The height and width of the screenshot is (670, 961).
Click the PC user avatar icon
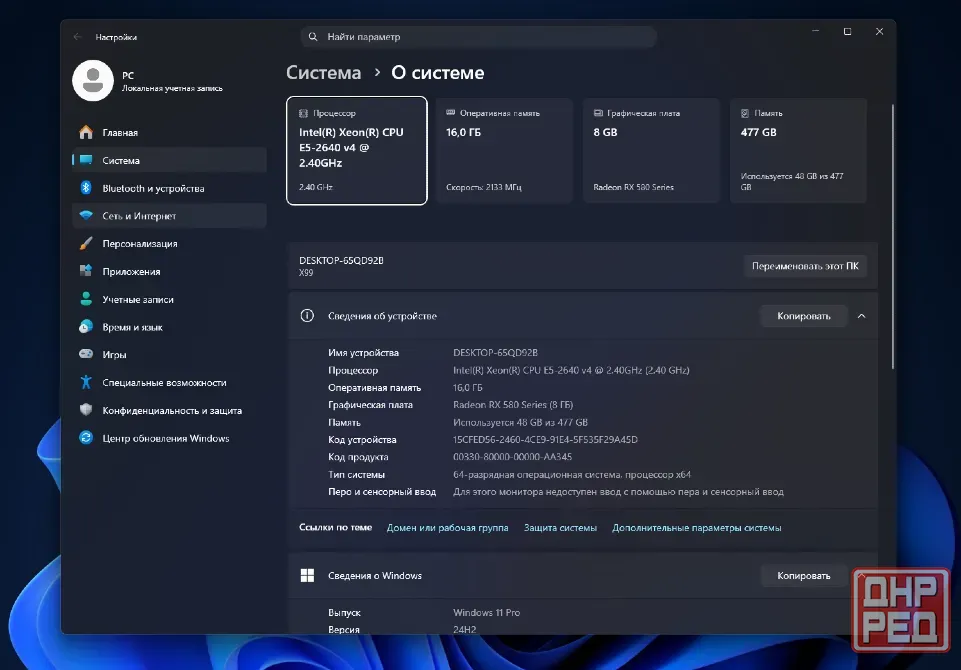point(93,80)
